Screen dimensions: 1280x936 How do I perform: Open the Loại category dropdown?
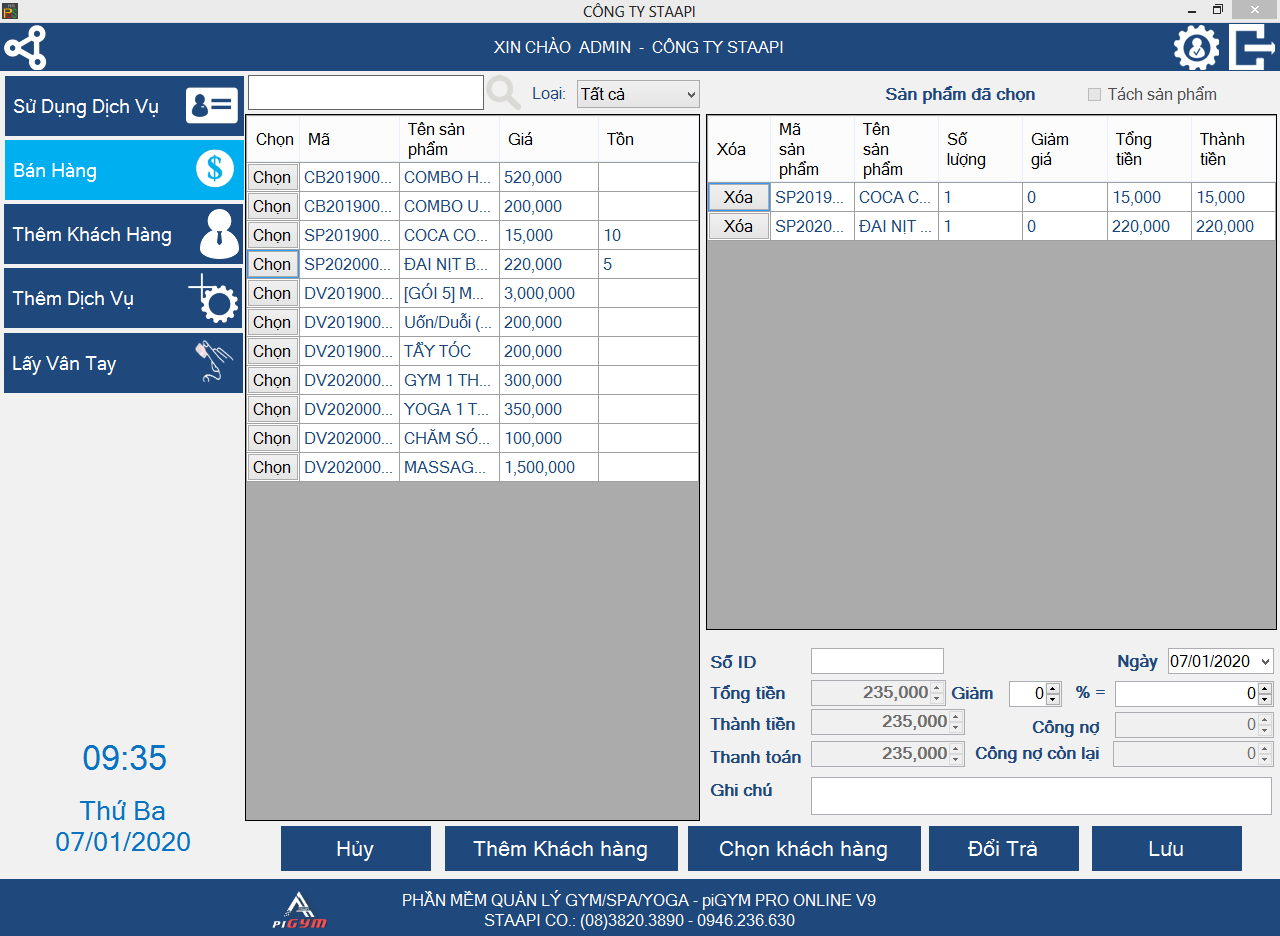tap(638, 94)
